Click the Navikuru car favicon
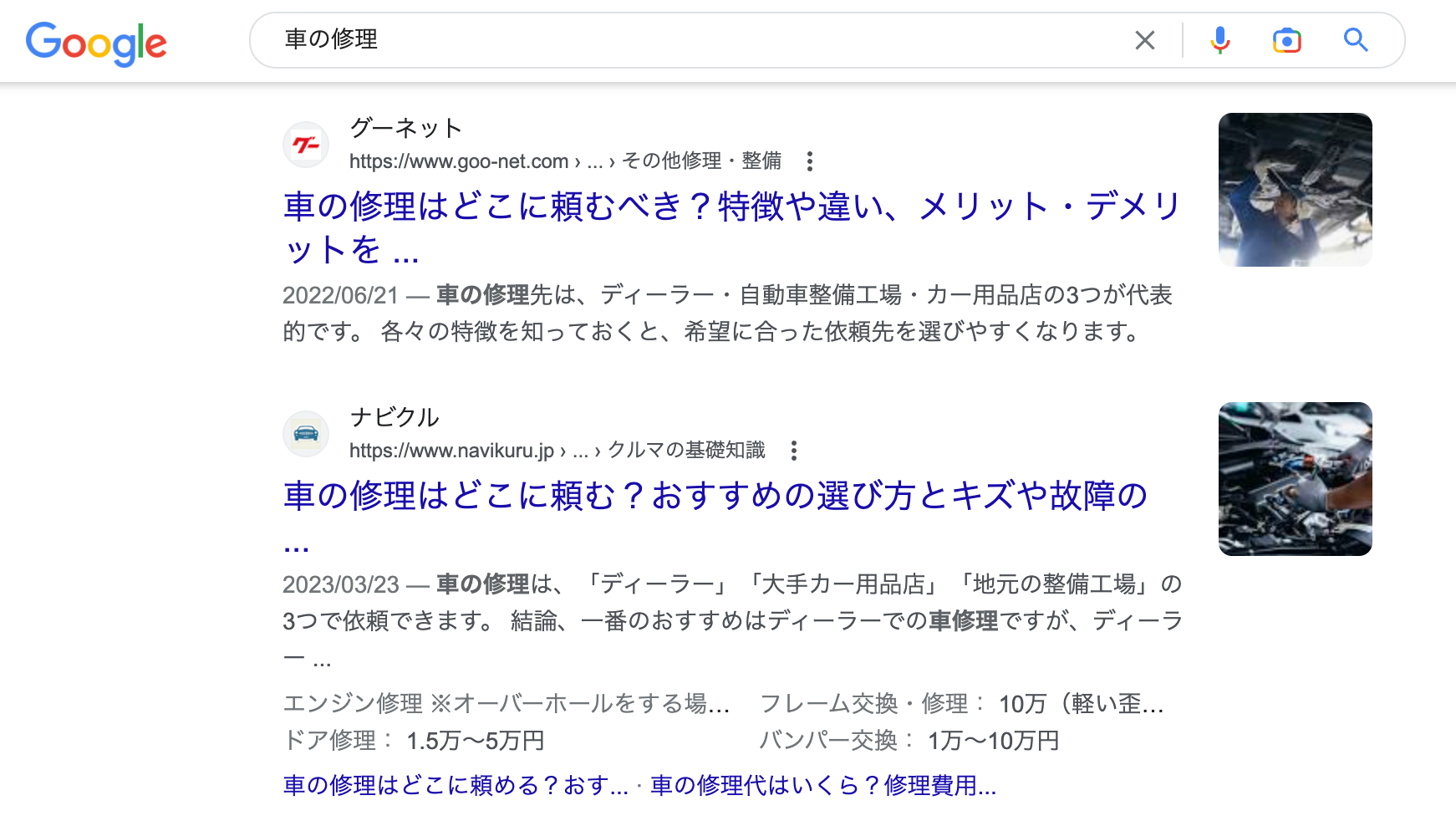 (306, 434)
